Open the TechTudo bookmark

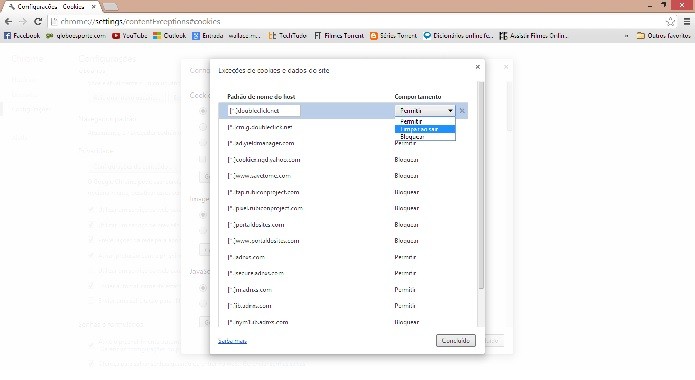(x=287, y=35)
